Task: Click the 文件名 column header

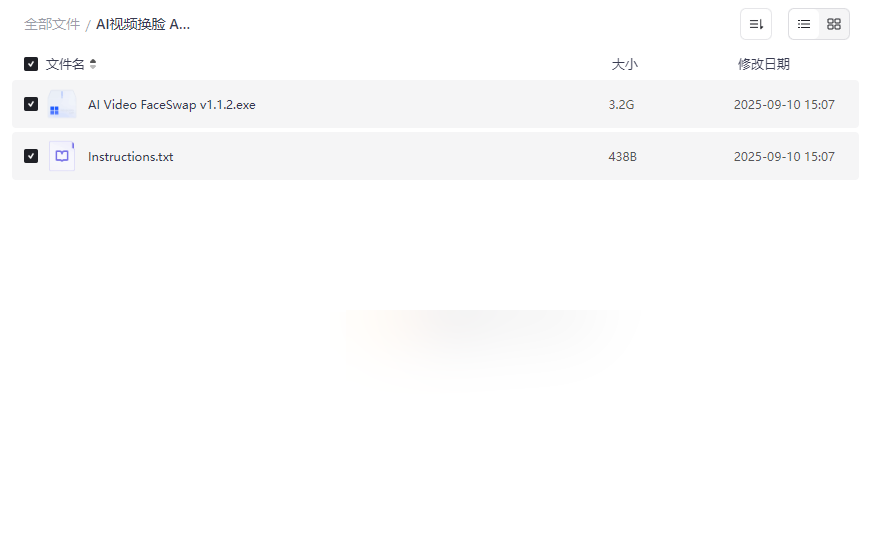Action: tap(65, 64)
